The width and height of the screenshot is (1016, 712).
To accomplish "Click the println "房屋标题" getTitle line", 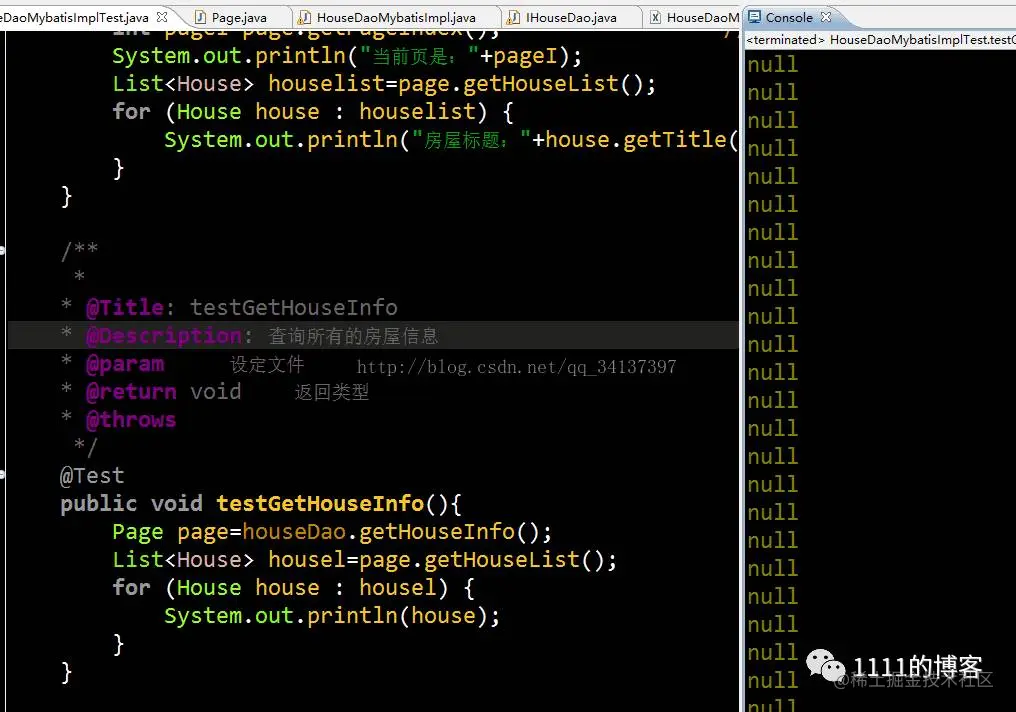I will coord(451,140).
